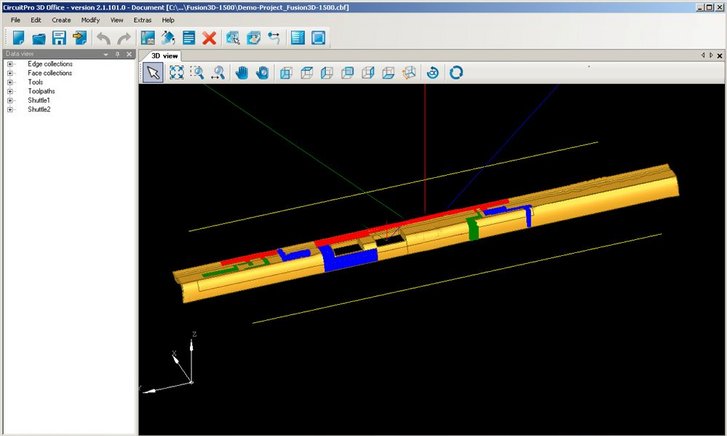
Task: Open the Modify menu
Action: coord(90,20)
